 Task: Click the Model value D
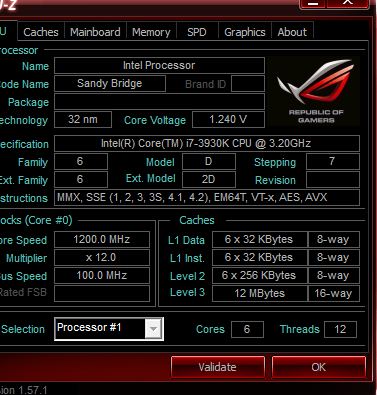click(209, 162)
